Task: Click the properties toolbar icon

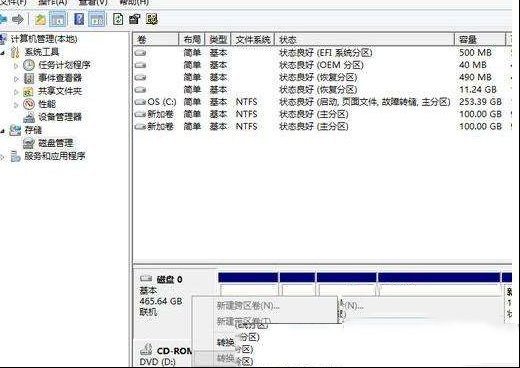Action: (135, 19)
